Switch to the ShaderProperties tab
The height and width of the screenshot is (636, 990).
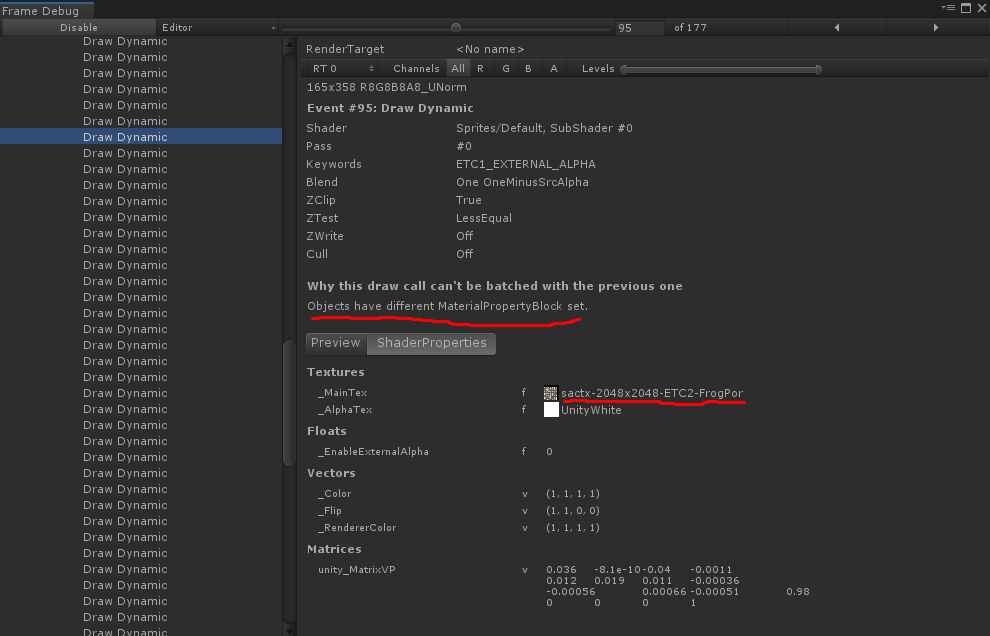coord(431,343)
